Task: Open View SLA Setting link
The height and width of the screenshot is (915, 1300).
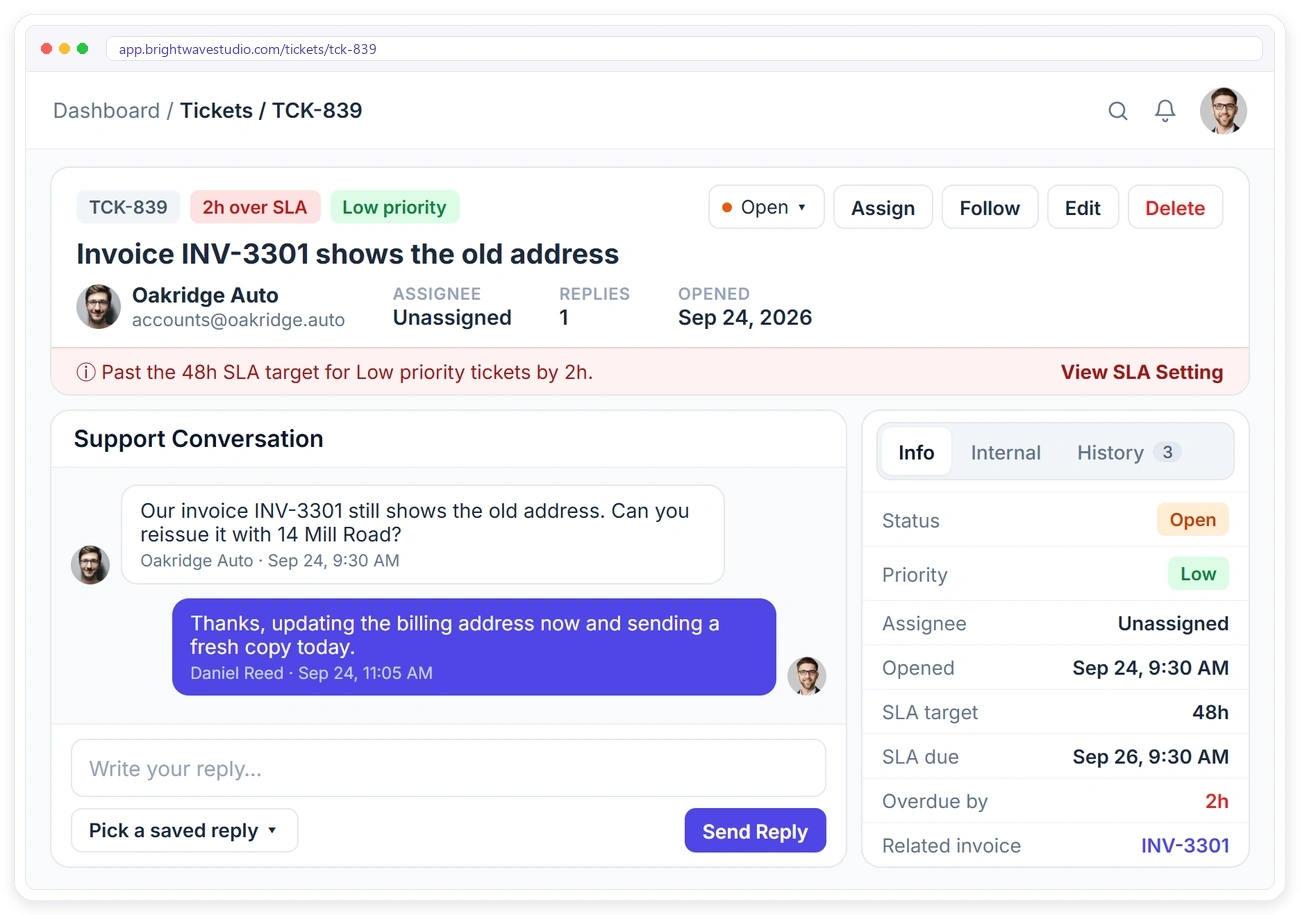Action: point(1142,372)
